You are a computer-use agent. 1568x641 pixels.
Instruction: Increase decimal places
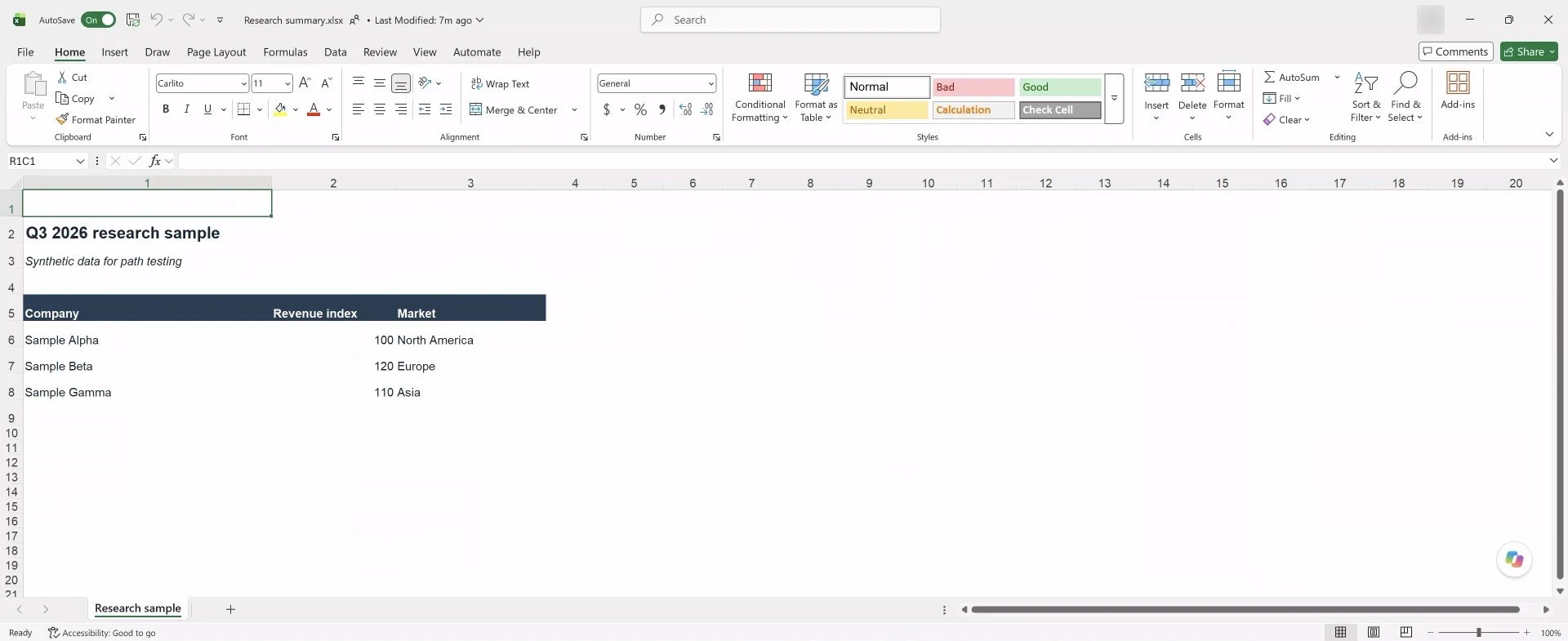pos(685,109)
